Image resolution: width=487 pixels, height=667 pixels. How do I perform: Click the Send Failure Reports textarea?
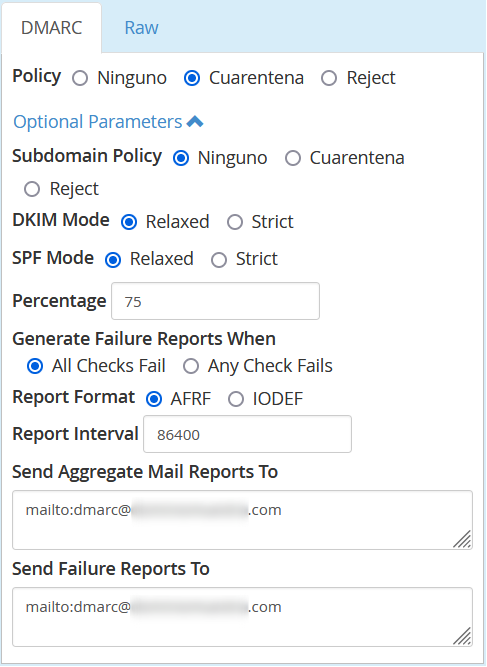(242, 617)
